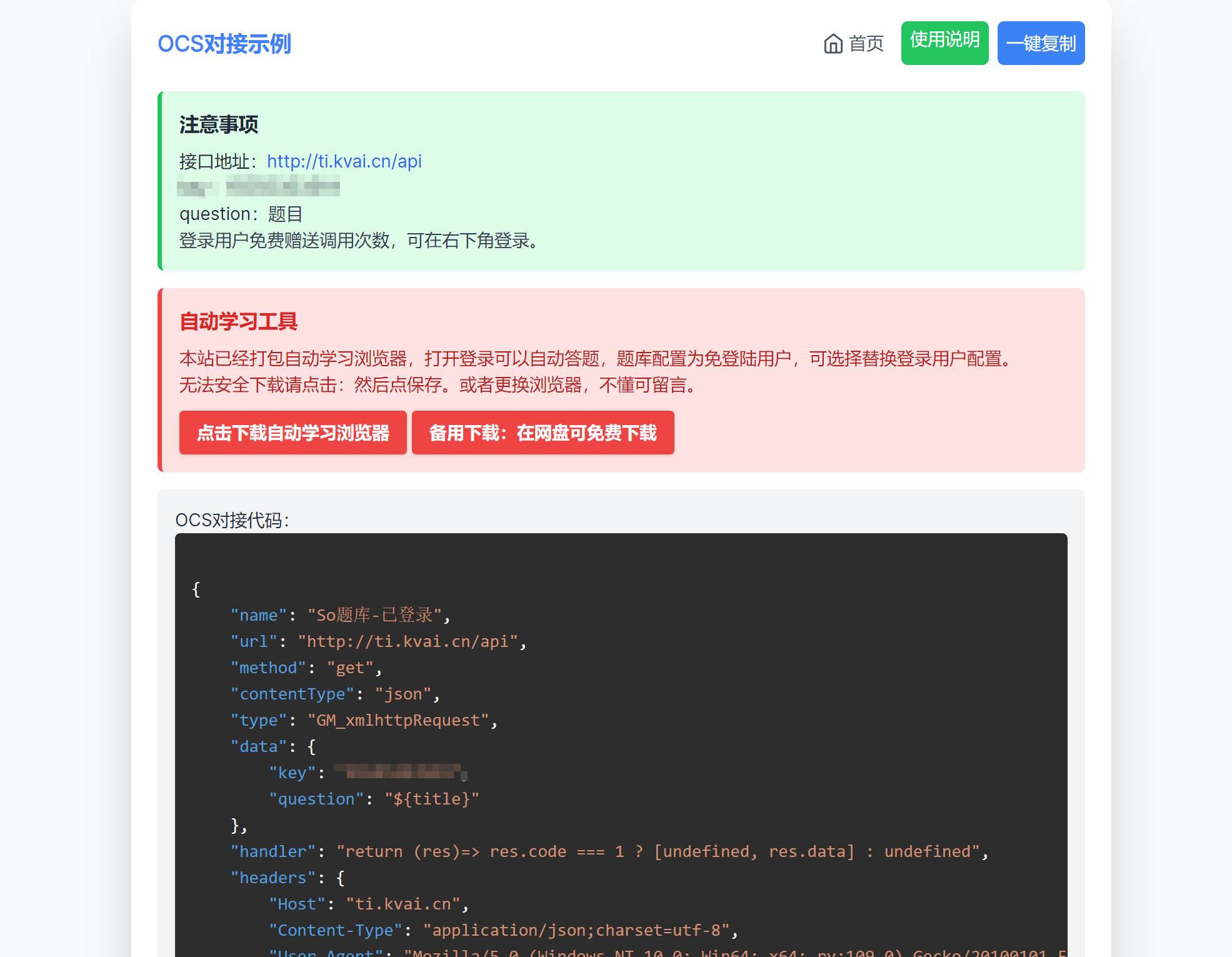Click the home icon beside 首页

[833, 44]
